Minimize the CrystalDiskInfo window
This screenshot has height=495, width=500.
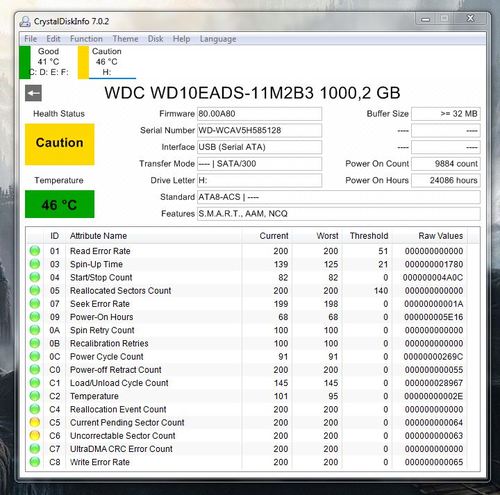point(426,19)
